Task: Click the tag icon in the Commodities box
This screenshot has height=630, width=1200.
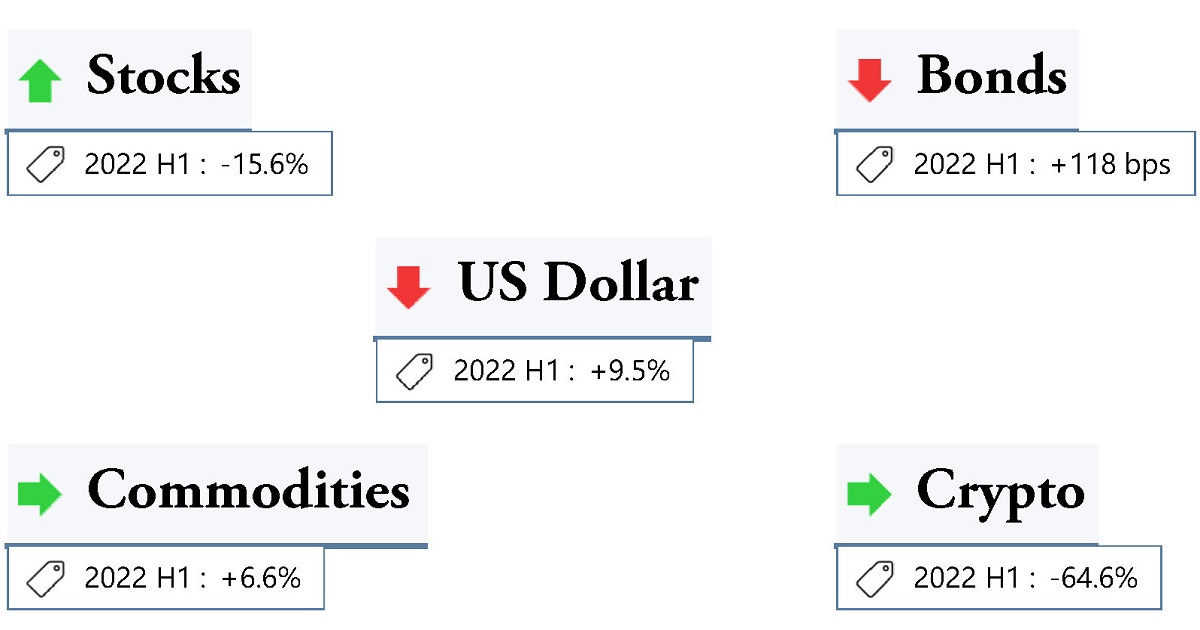Action: 45,578
